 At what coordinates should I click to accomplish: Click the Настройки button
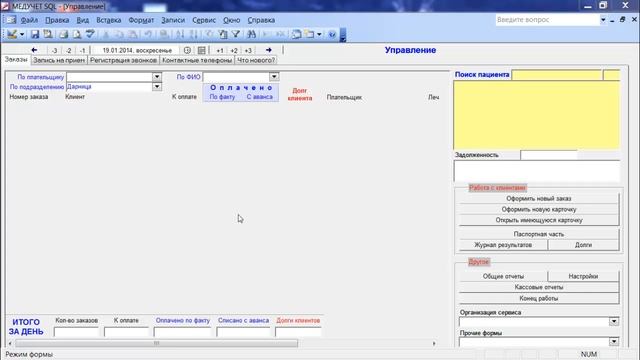[x=583, y=276]
